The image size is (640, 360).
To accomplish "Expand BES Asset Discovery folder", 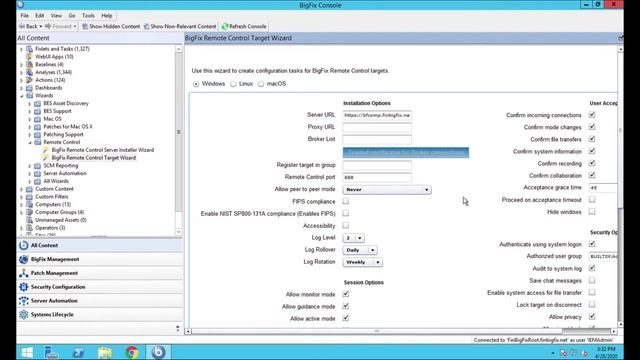I will pyautogui.click(x=30, y=103).
